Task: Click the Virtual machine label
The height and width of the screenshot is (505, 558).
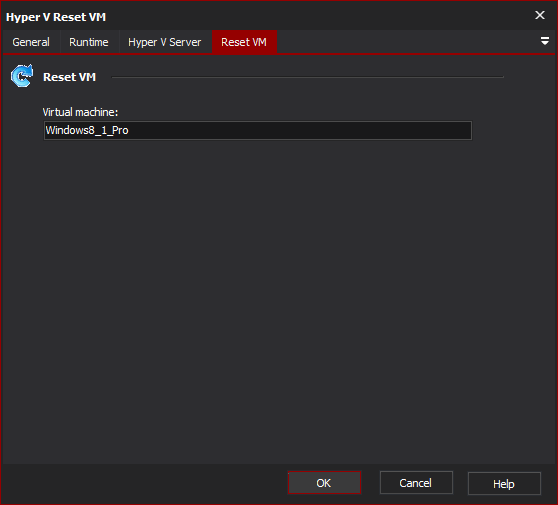Action: point(80,112)
